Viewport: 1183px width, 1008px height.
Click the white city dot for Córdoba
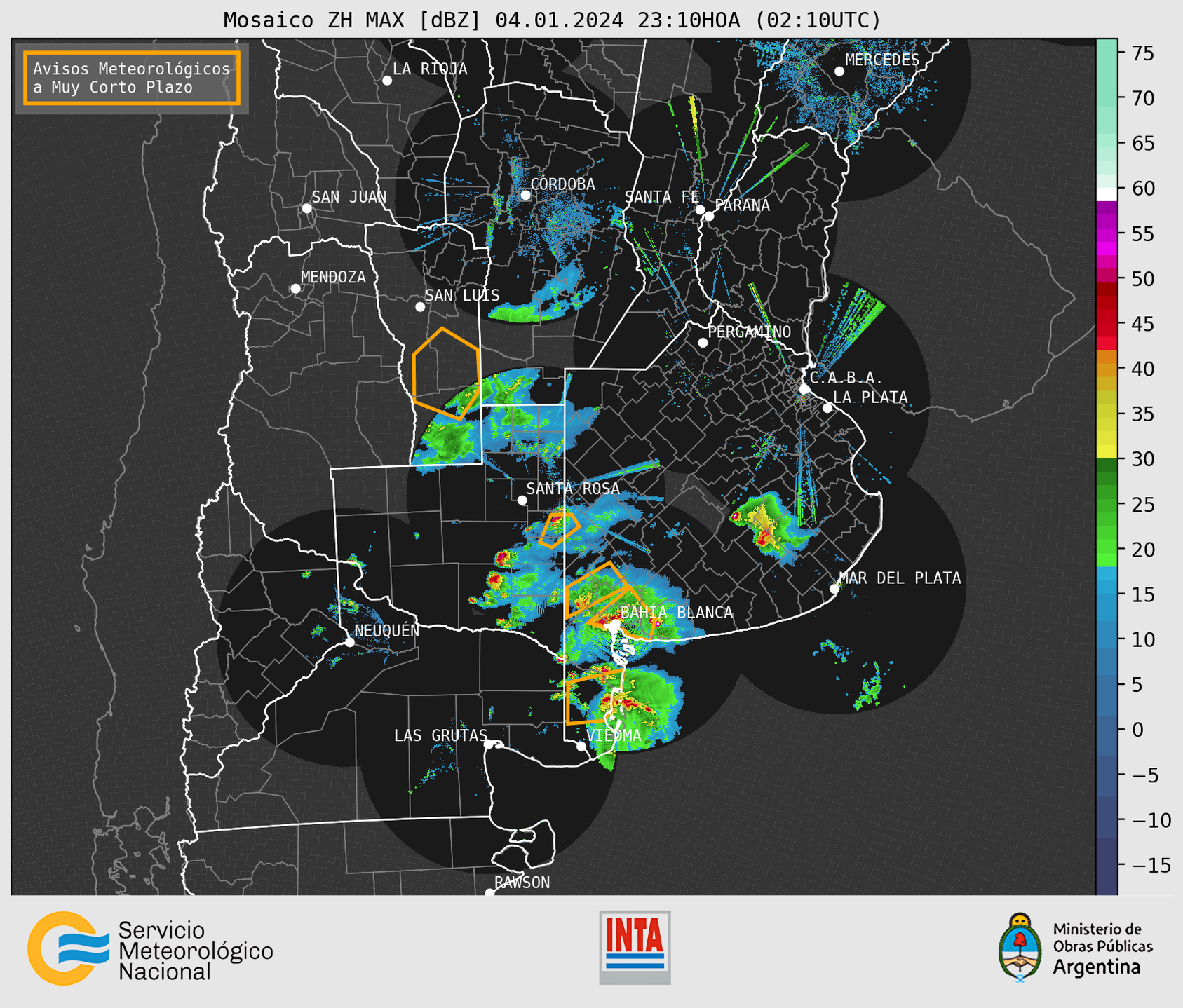point(525,195)
